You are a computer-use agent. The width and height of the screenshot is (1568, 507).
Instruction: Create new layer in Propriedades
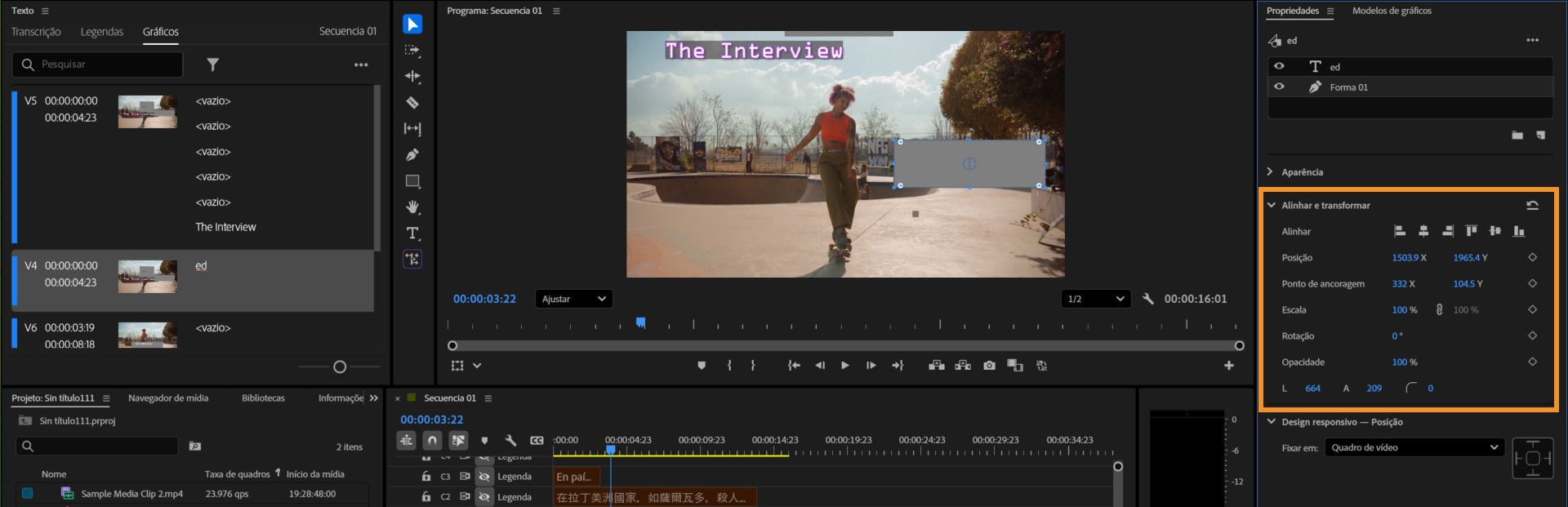tap(1540, 136)
